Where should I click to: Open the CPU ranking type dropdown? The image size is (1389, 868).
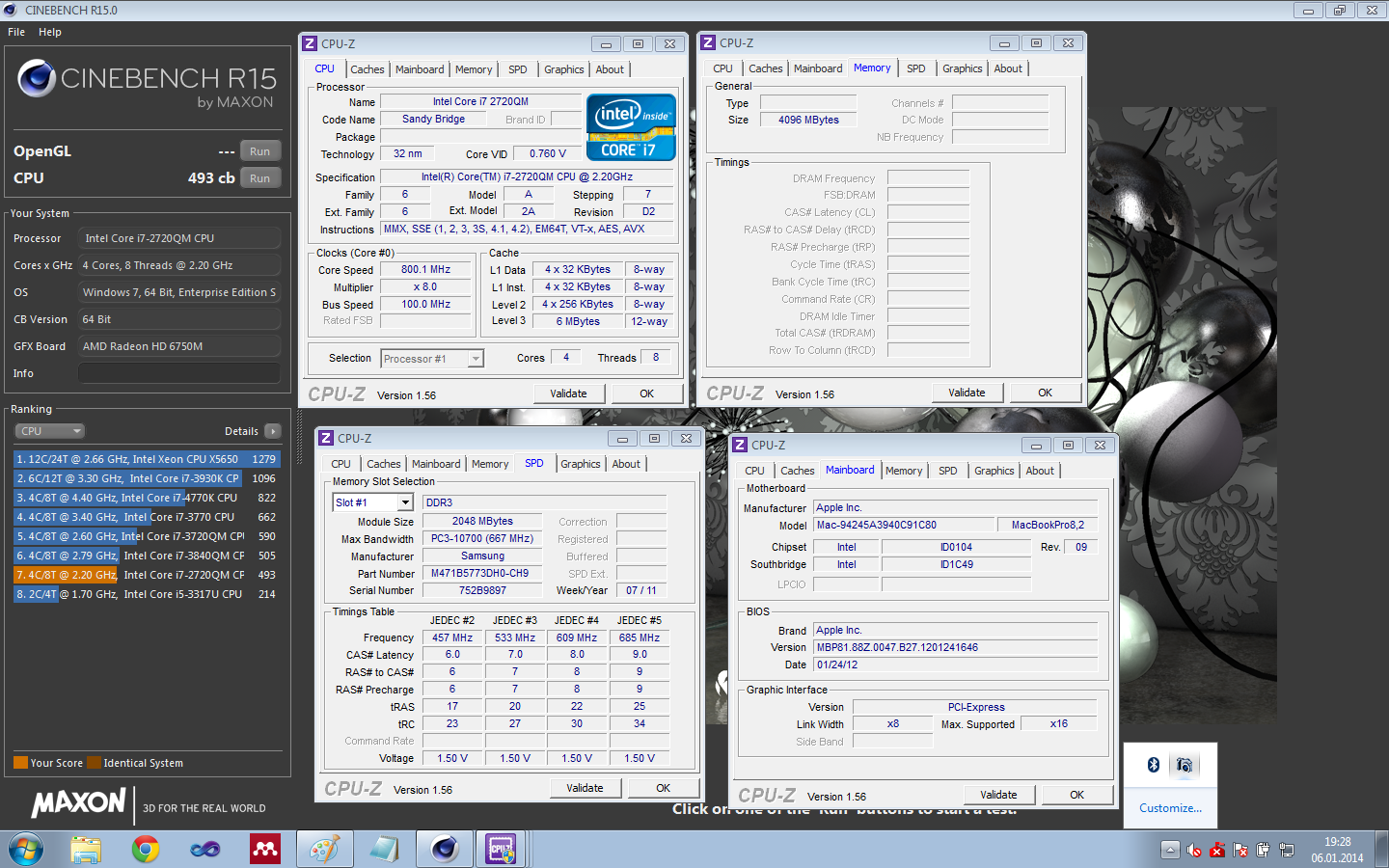coord(50,431)
